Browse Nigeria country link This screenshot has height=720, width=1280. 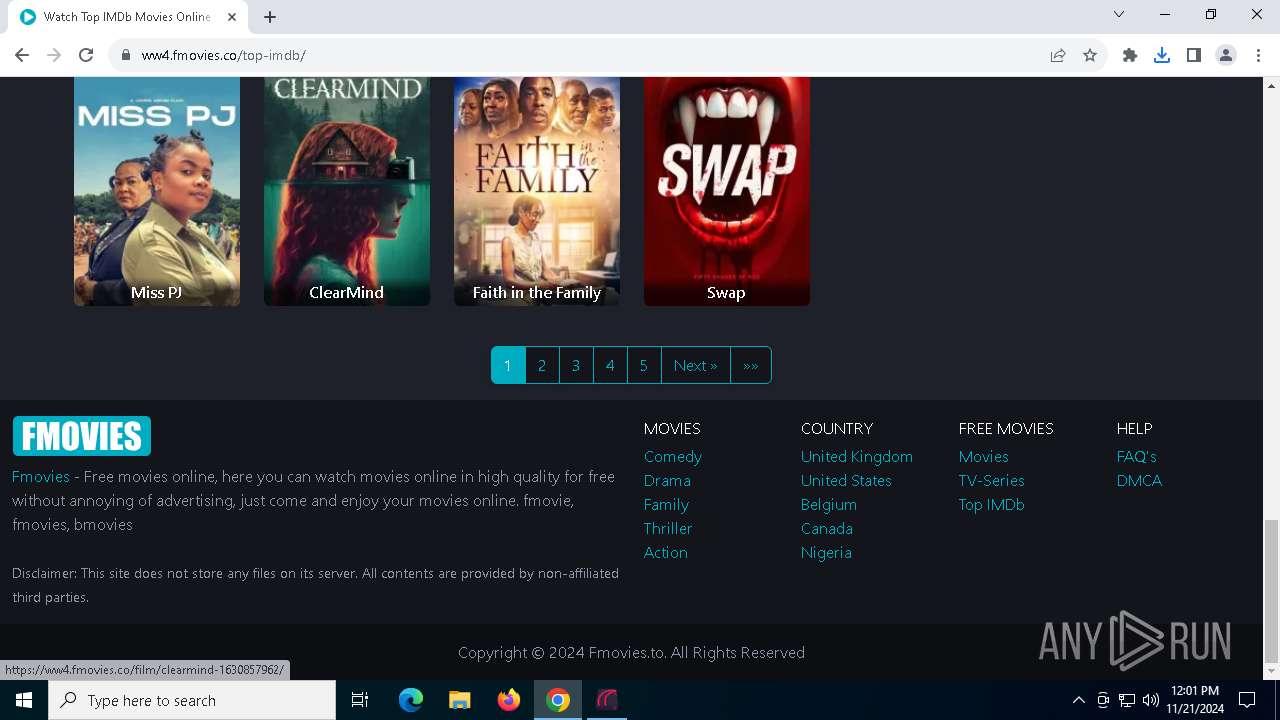(x=826, y=552)
